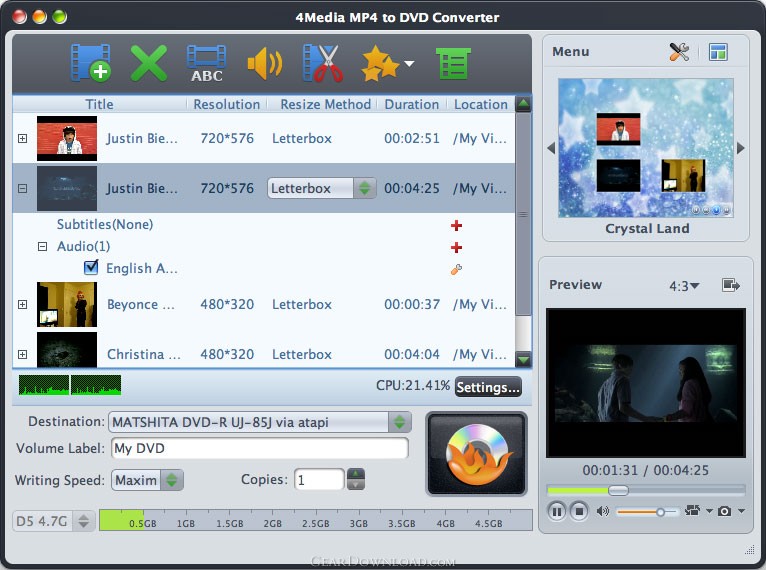Image resolution: width=766 pixels, height=570 pixels.
Task: Click the Copies input field
Action: pos(319,480)
